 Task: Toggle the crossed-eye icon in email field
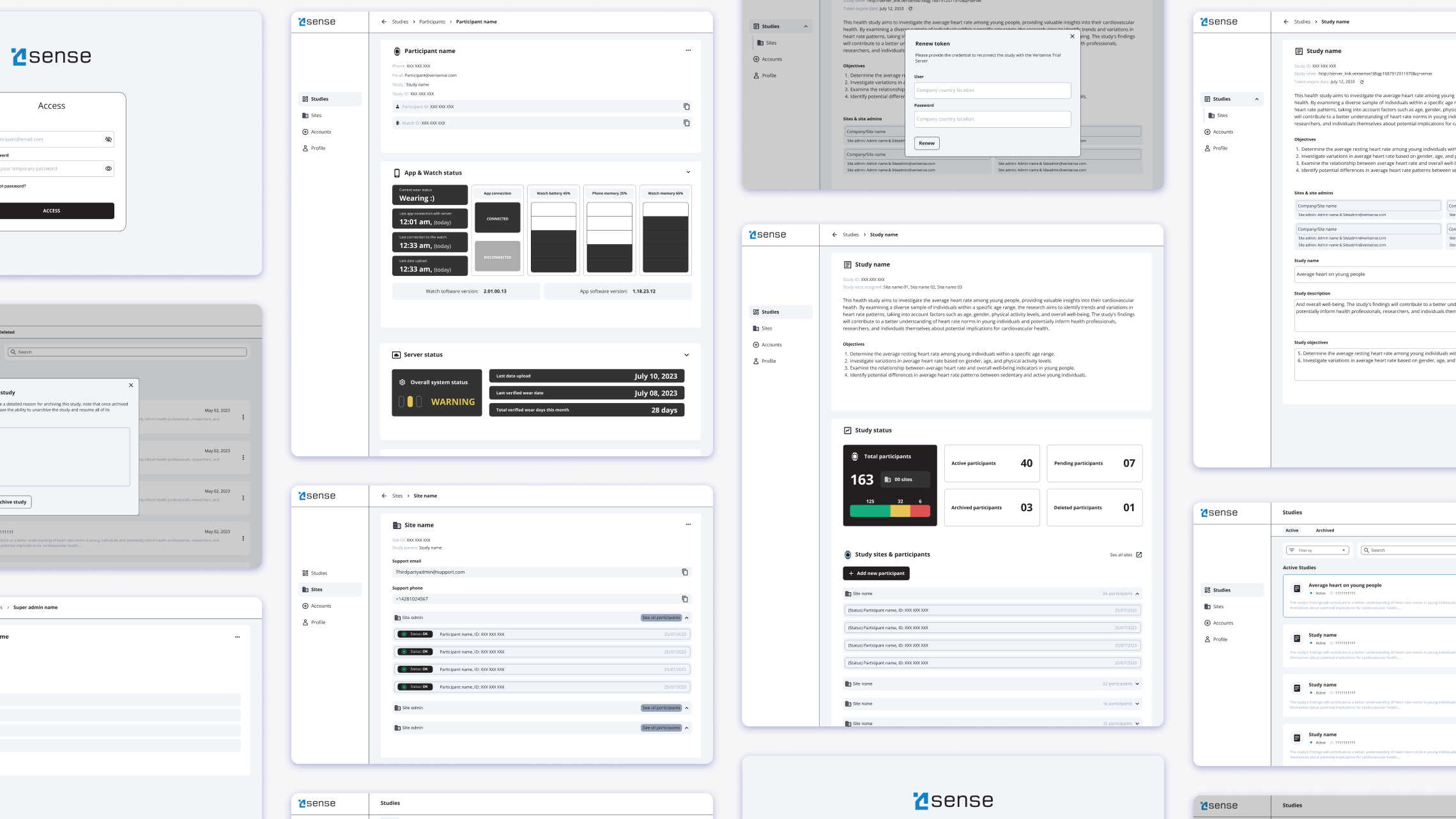[108, 139]
